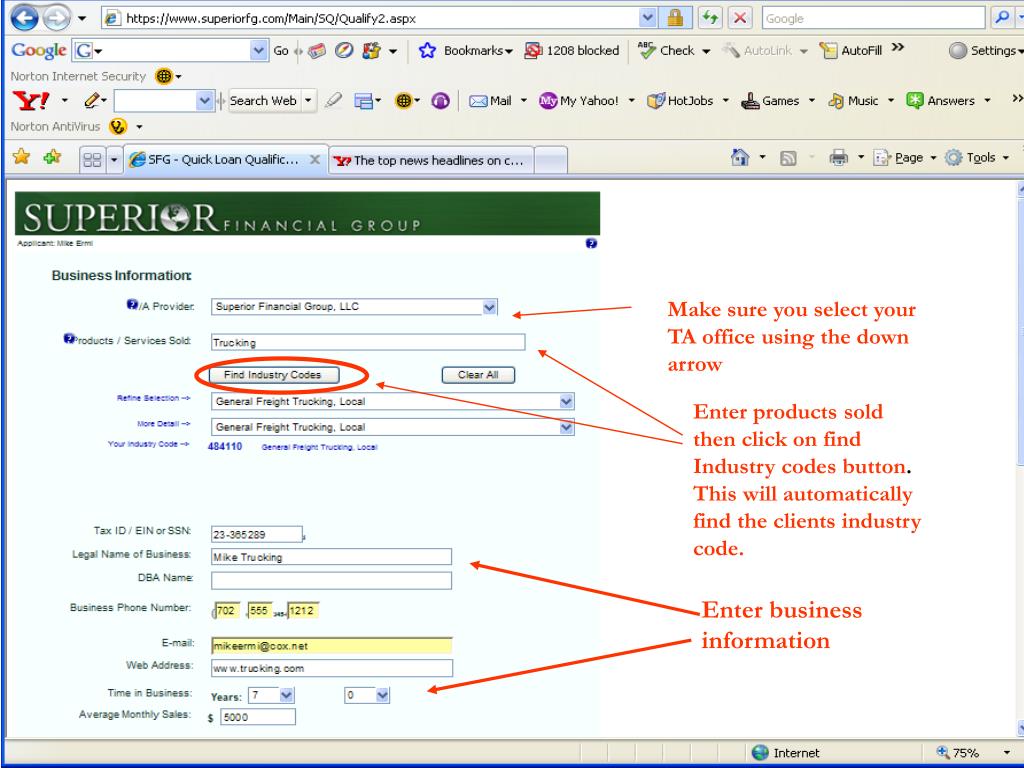This screenshot has height=768, width=1024.
Task: Click the Tax ID / EIN field
Action: pyautogui.click(x=257, y=534)
